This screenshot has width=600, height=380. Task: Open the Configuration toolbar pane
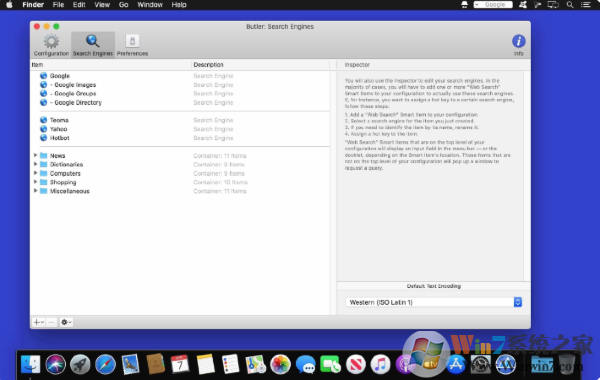[x=51, y=45]
